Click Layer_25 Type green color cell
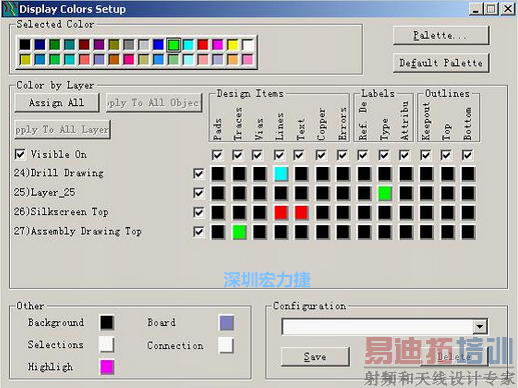The height and width of the screenshot is (388, 518). 385,193
